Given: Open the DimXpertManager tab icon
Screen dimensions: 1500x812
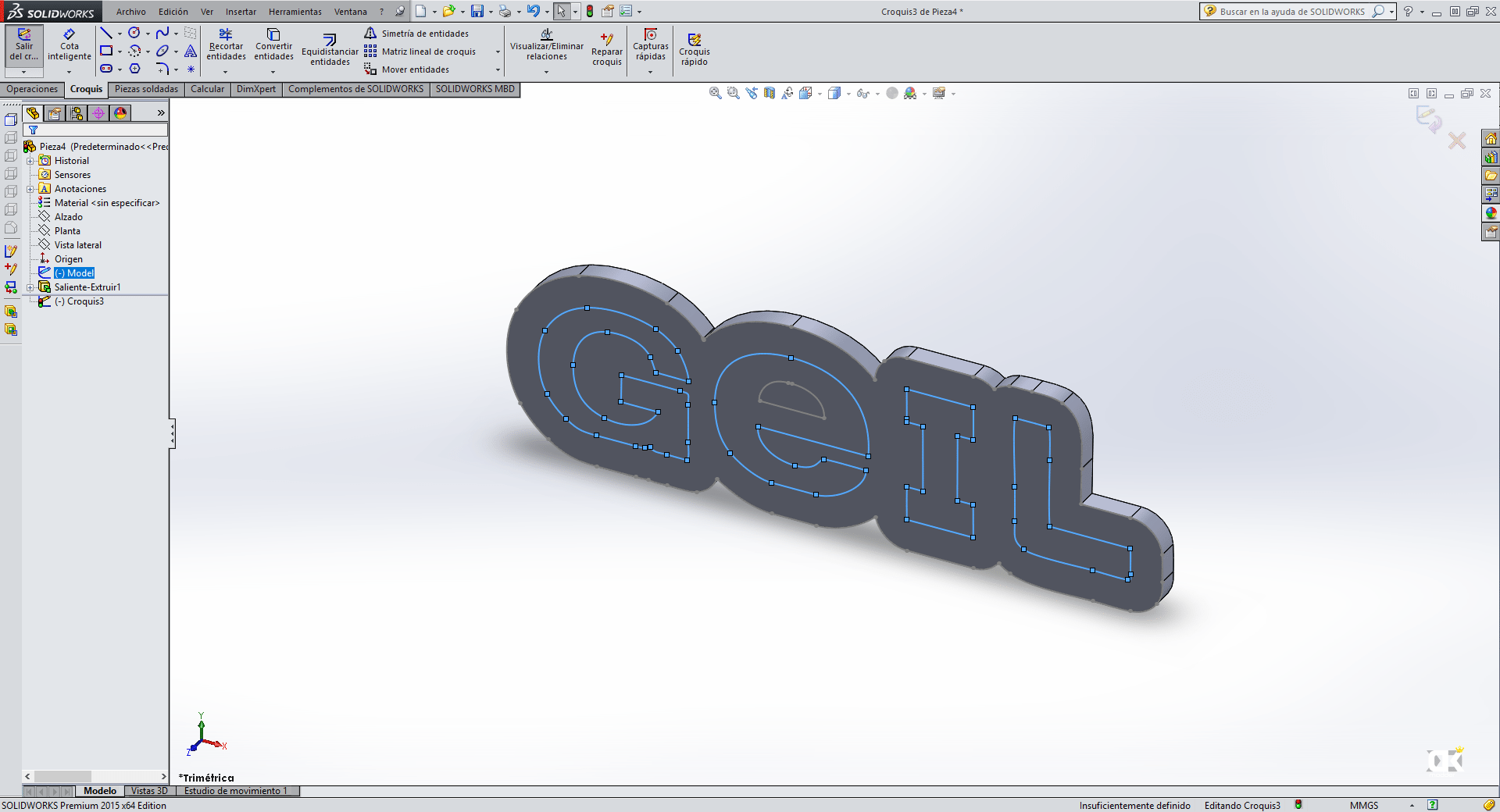Looking at the screenshot, I should coord(98,113).
